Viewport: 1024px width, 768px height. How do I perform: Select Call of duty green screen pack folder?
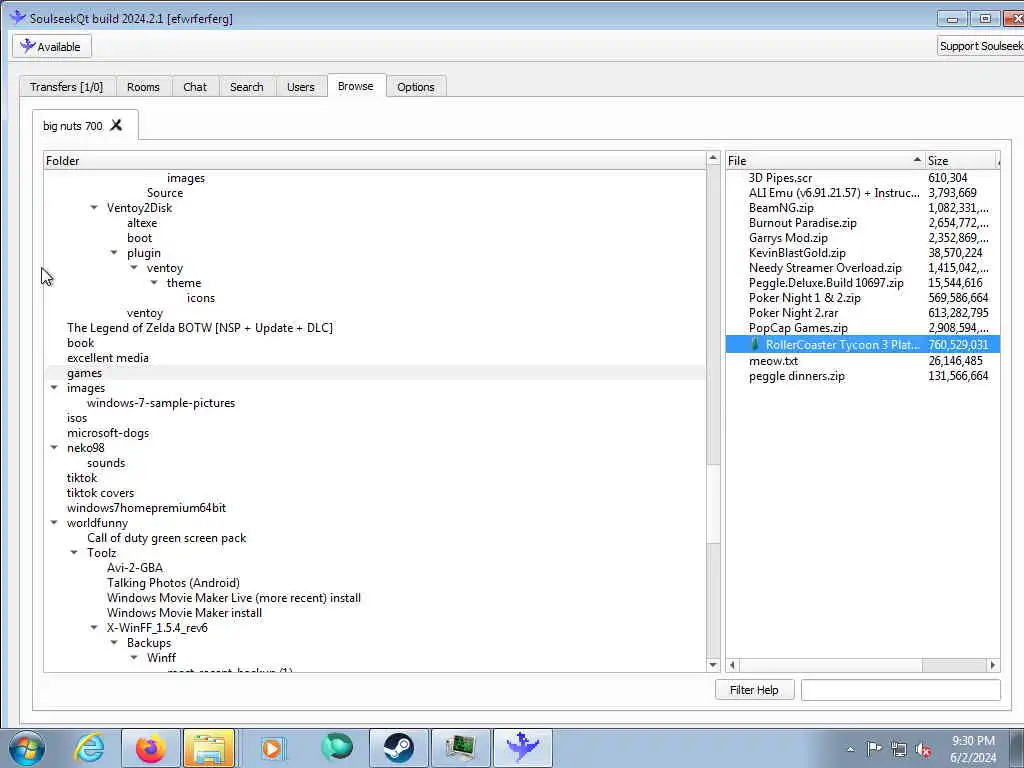[x=167, y=538]
